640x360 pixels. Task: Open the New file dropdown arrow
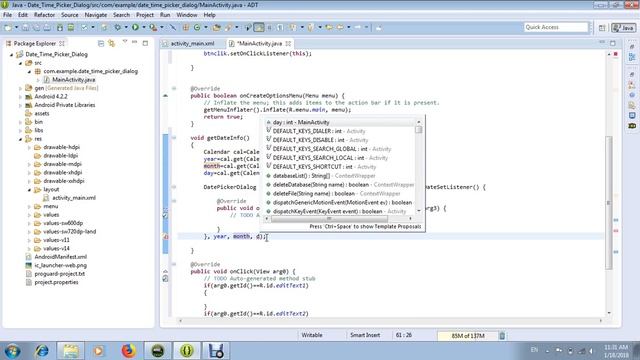(x=16, y=27)
